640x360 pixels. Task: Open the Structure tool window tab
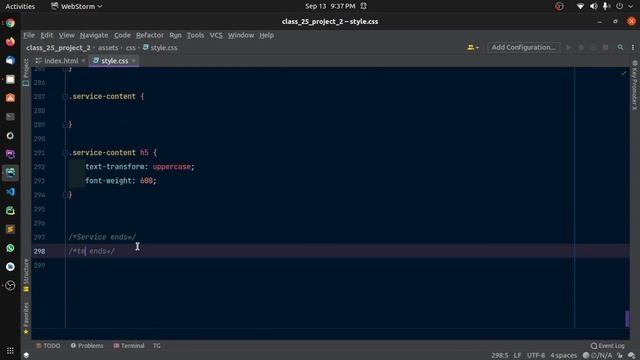click(x=26, y=276)
